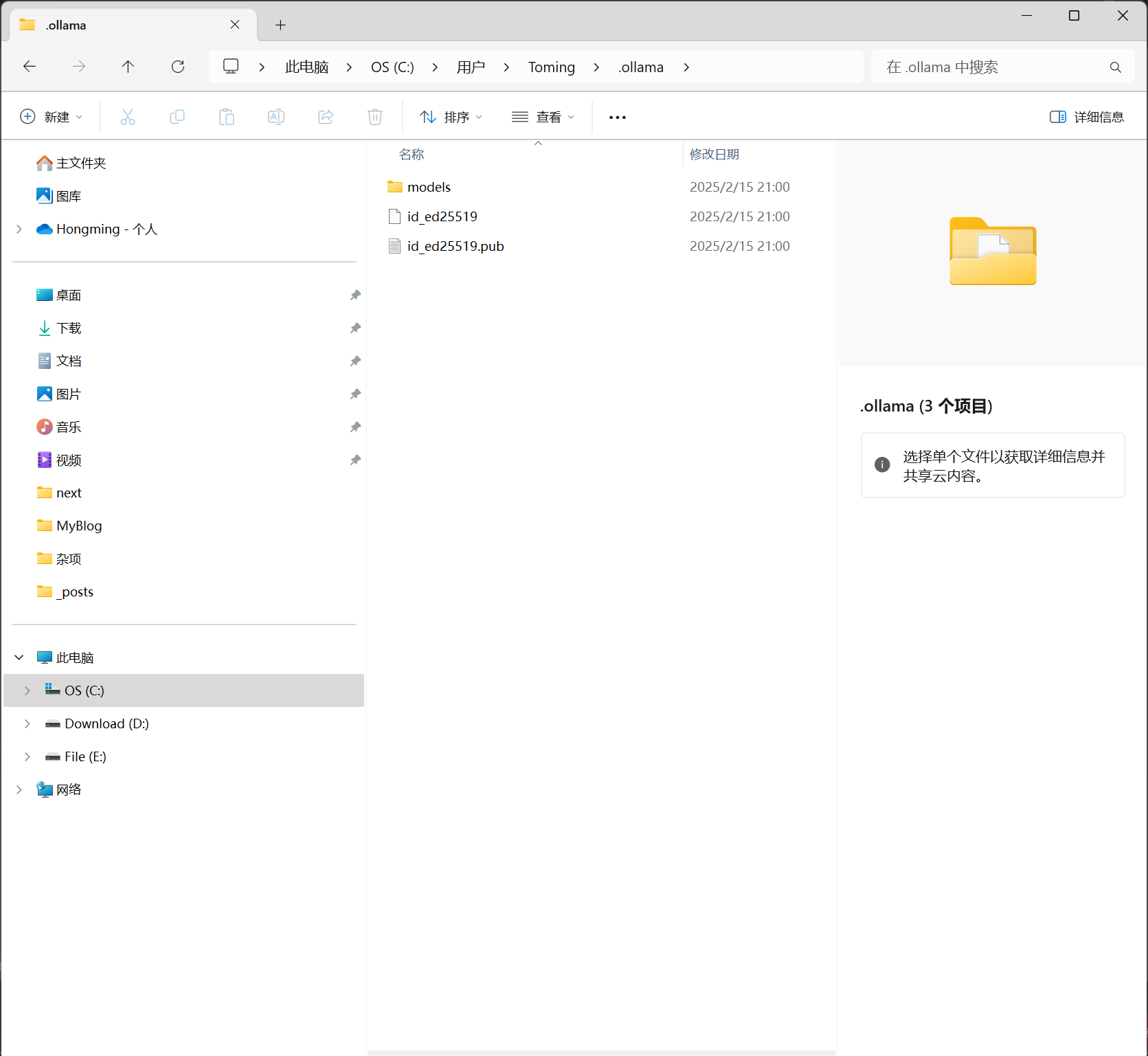Click Toming in the breadcrumb path
Image resolution: width=1148 pixels, height=1056 pixels.
click(551, 67)
